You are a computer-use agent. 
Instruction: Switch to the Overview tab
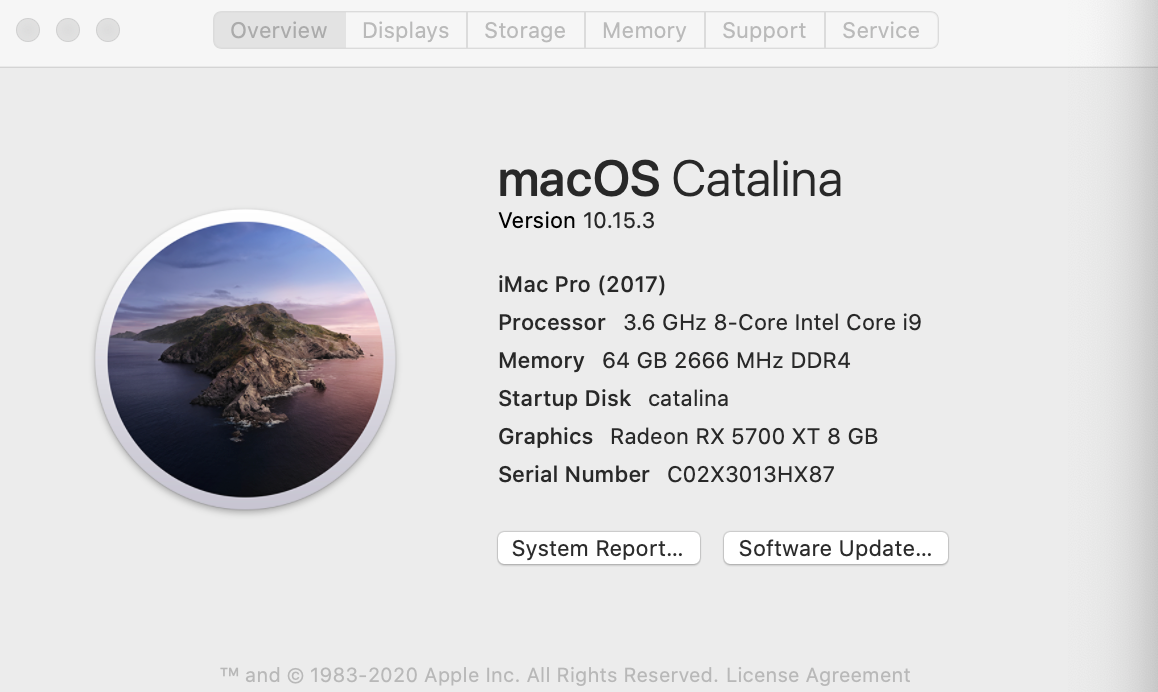coord(279,30)
